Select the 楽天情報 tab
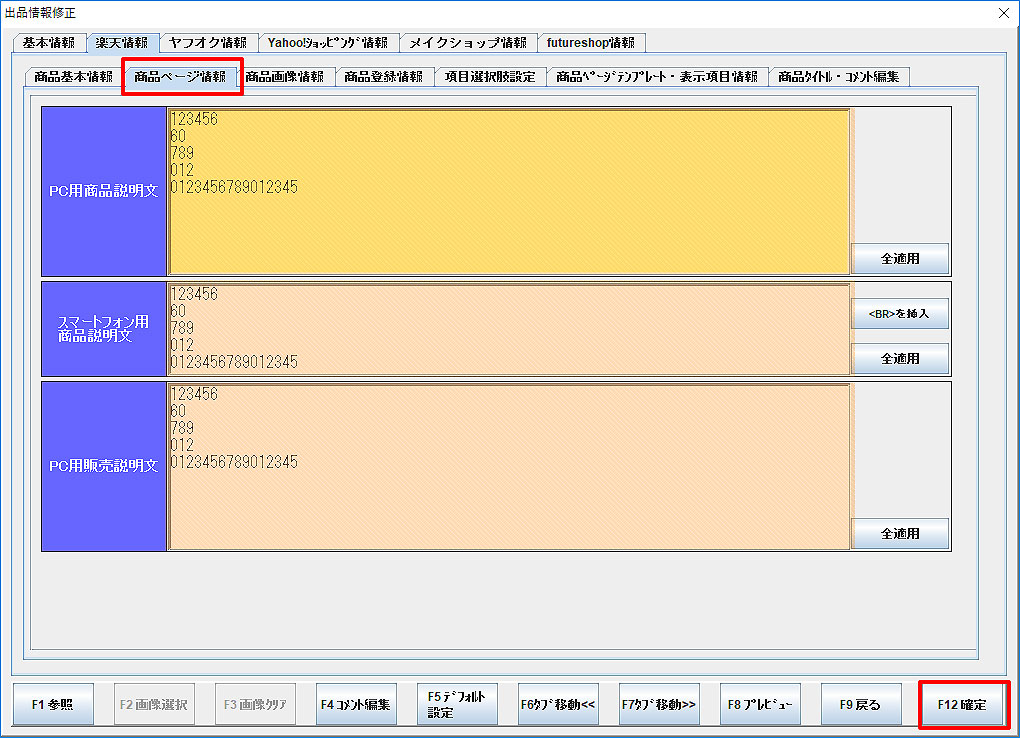This screenshot has width=1020, height=738. [122, 43]
